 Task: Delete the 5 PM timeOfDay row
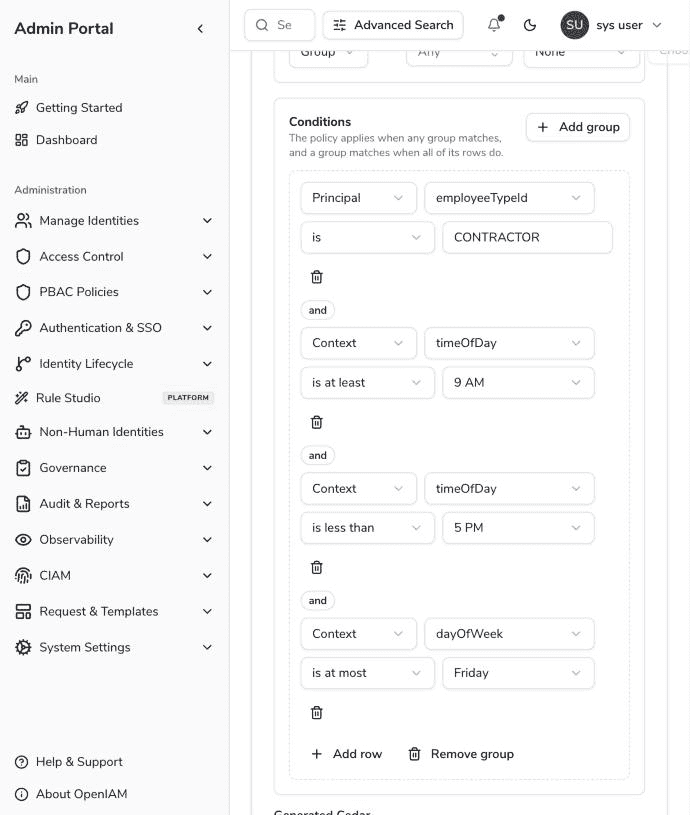pyautogui.click(x=316, y=567)
